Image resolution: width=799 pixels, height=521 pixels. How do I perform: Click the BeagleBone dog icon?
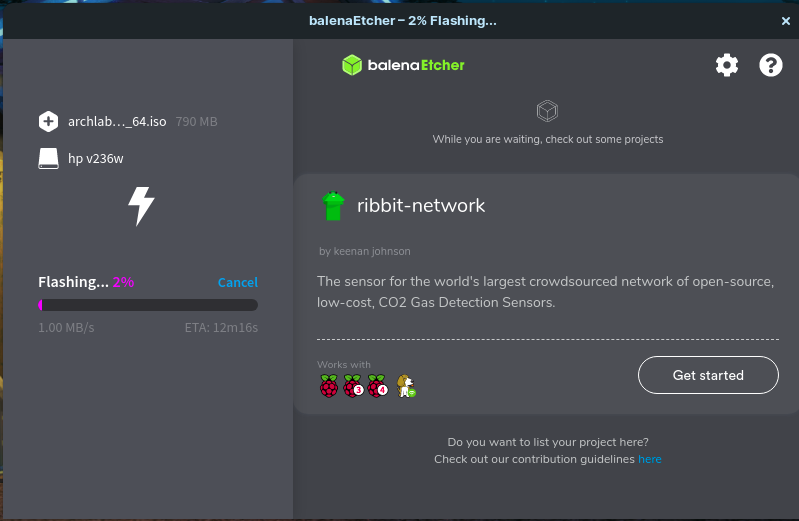point(406,386)
